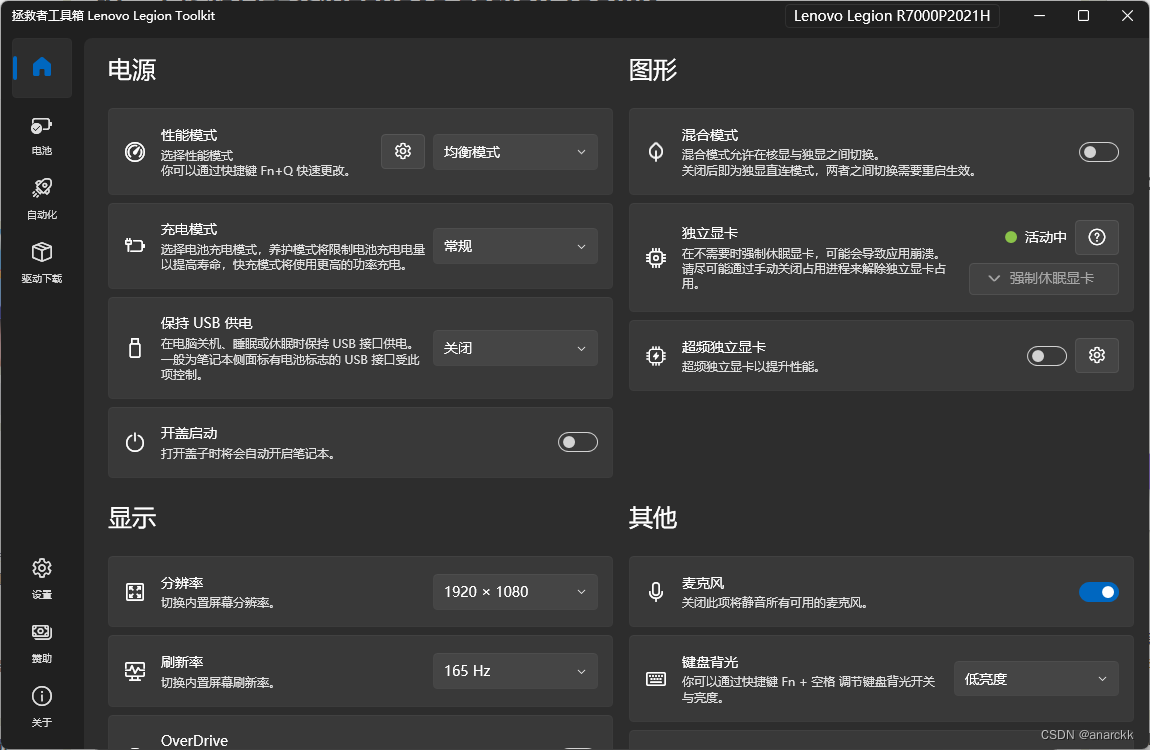Click the 图形 section heading
1150x750 pixels.
pyautogui.click(x=653, y=70)
